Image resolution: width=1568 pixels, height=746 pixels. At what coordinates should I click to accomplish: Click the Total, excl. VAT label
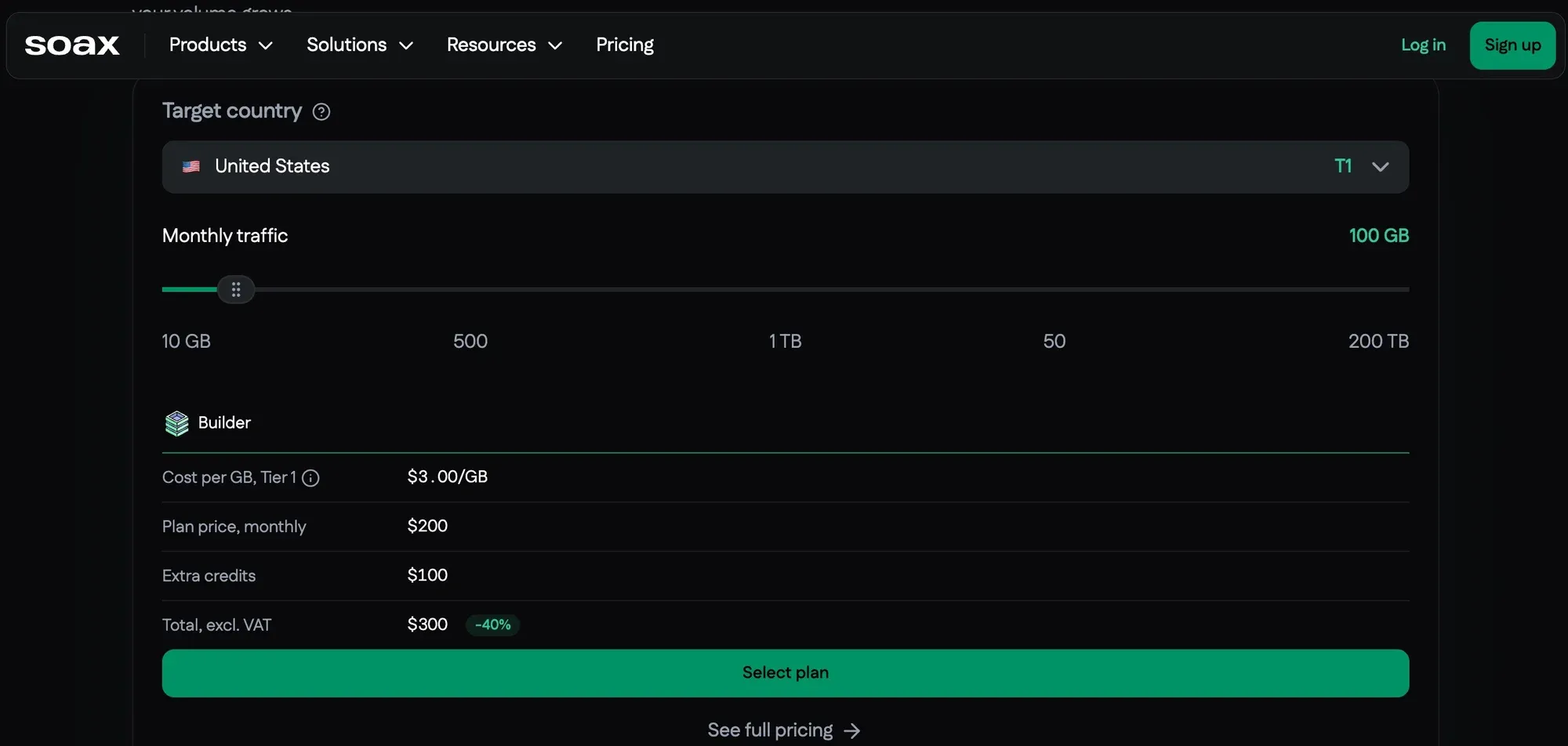pyautogui.click(x=217, y=625)
